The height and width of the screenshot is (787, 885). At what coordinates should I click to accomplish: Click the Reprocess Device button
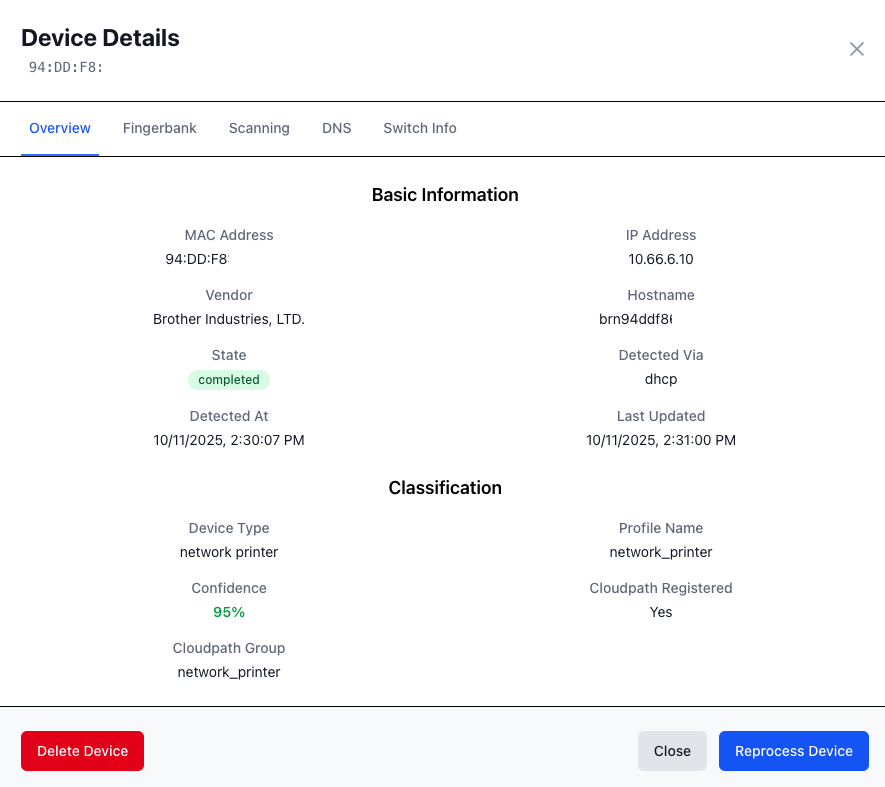[x=793, y=751]
